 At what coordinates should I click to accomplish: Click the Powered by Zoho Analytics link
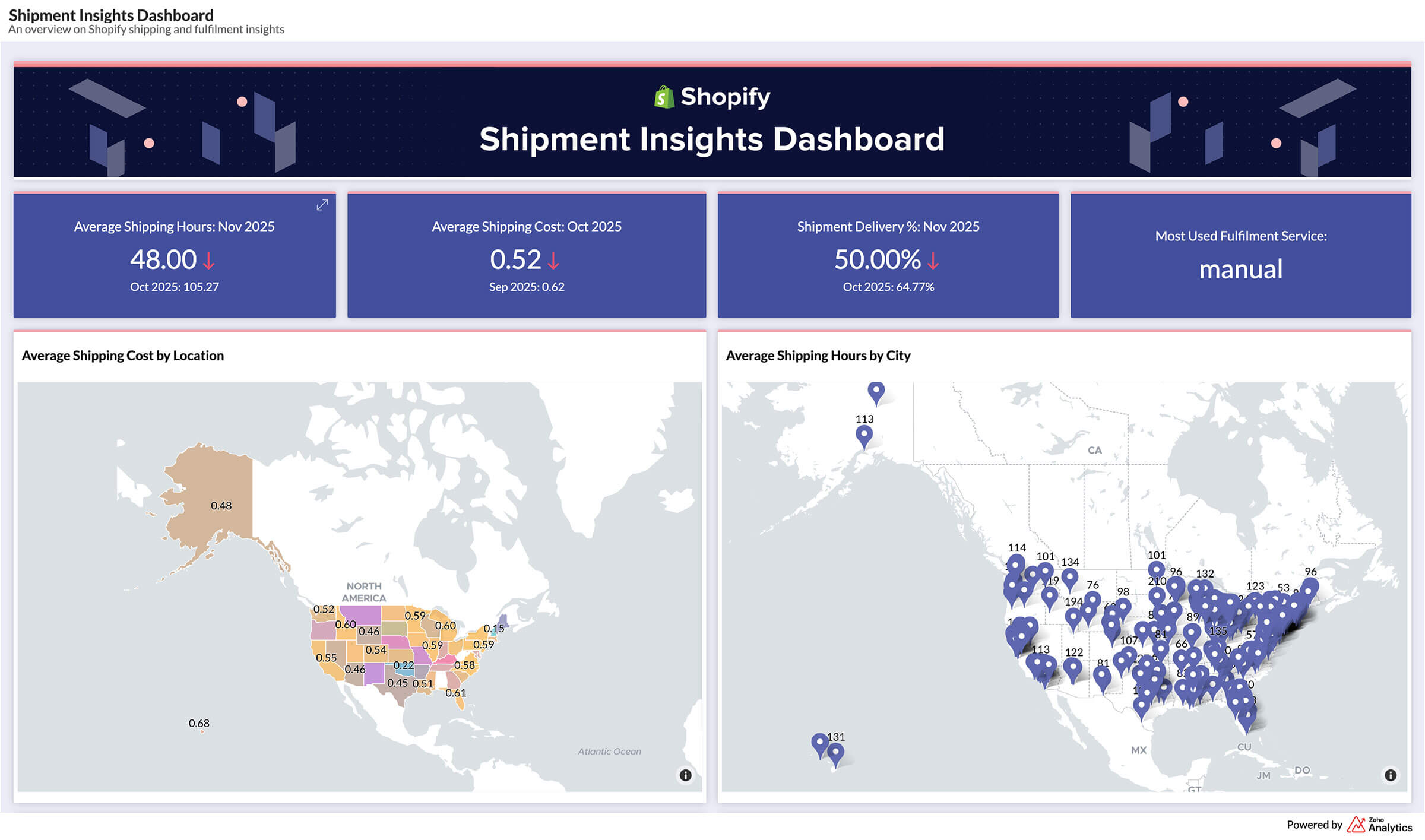[x=1348, y=825]
